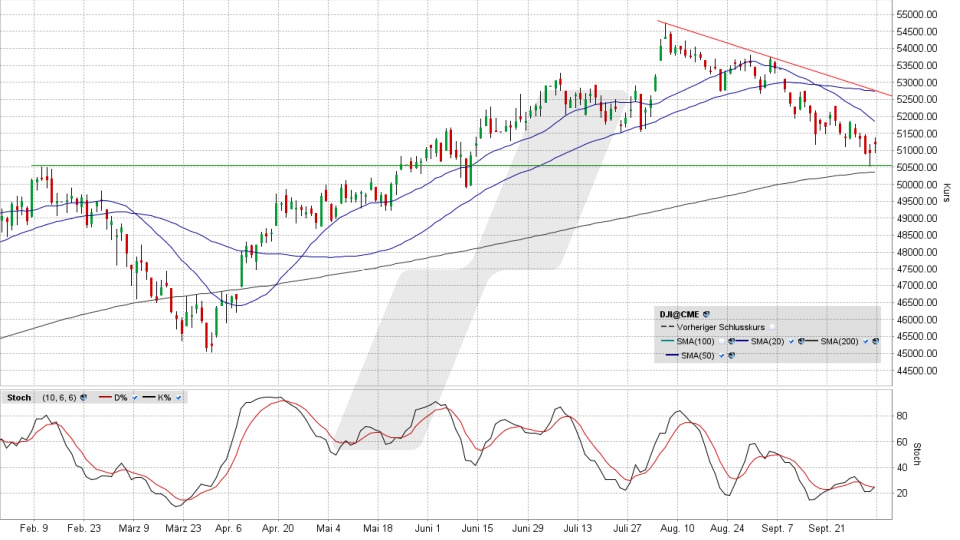This screenshot has width=960, height=540.
Task: Uncheck SMA(50) checkbox
Action: tap(721, 356)
